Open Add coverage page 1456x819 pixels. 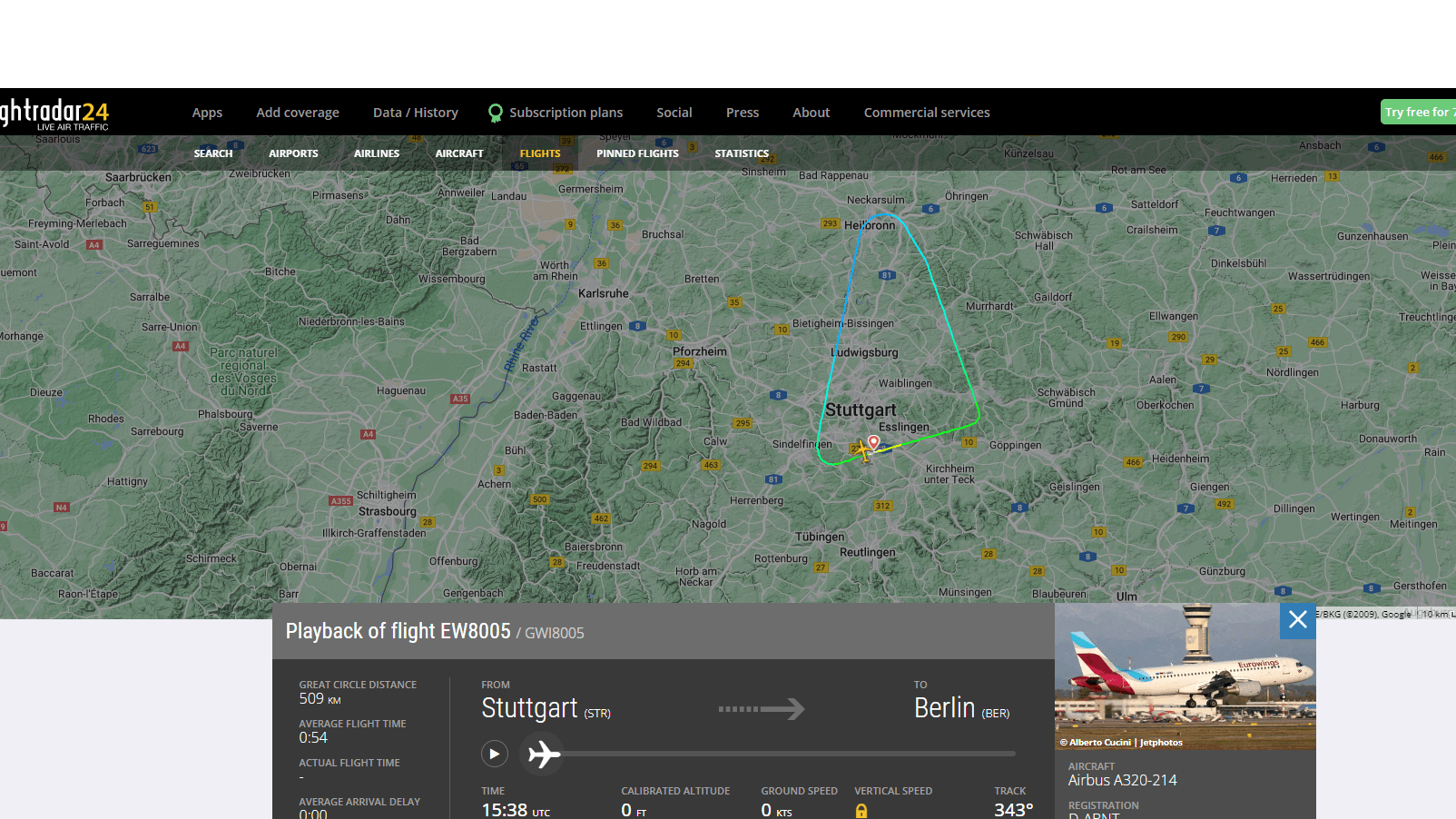pos(298,113)
